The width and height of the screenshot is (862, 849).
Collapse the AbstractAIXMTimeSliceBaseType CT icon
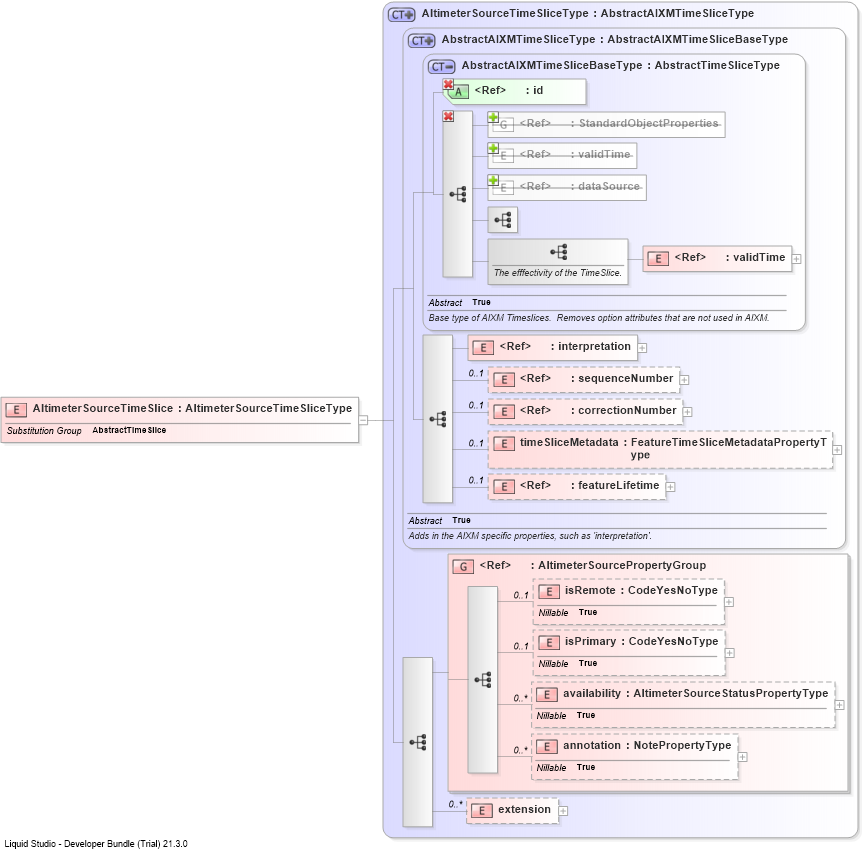[x=441, y=67]
